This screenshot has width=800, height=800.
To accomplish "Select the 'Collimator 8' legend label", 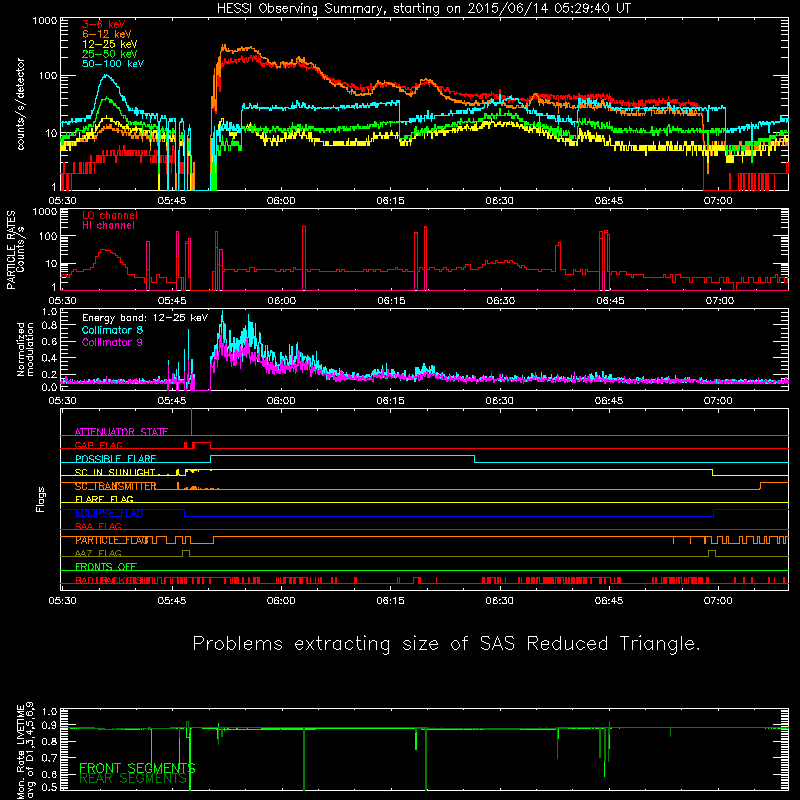I will pyautogui.click(x=112, y=330).
